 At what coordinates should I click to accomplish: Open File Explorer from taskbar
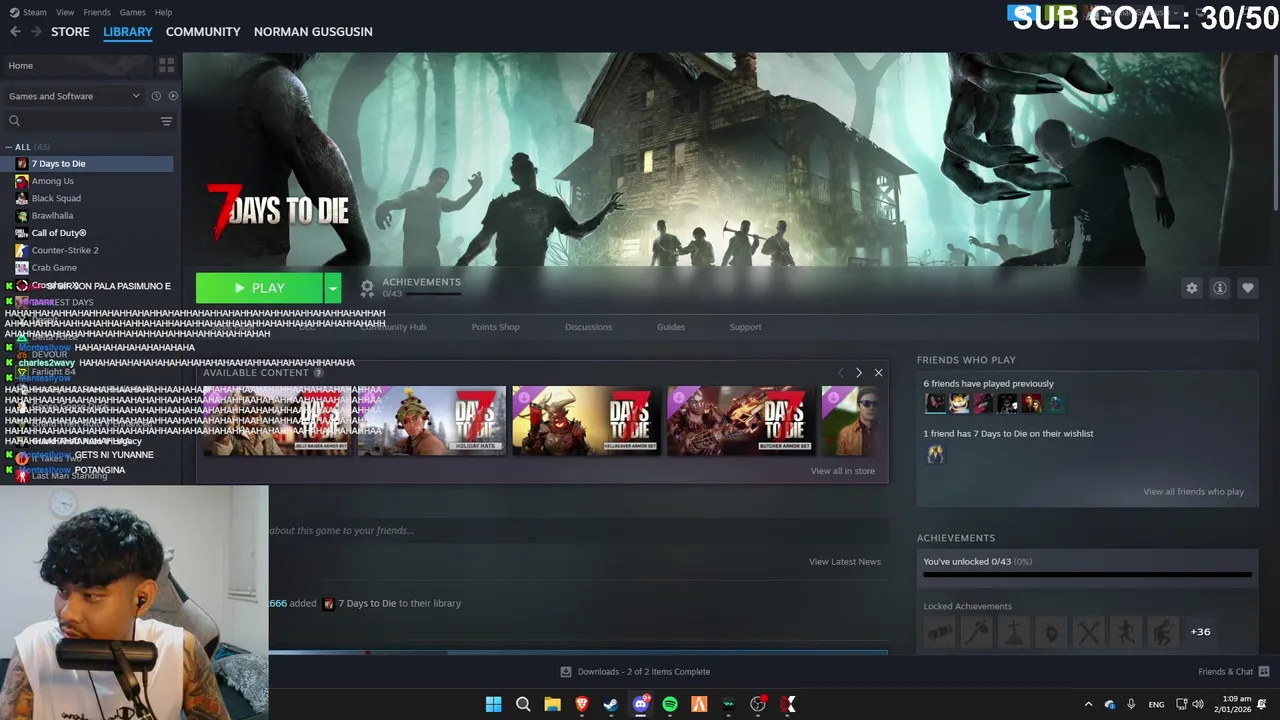click(552, 705)
